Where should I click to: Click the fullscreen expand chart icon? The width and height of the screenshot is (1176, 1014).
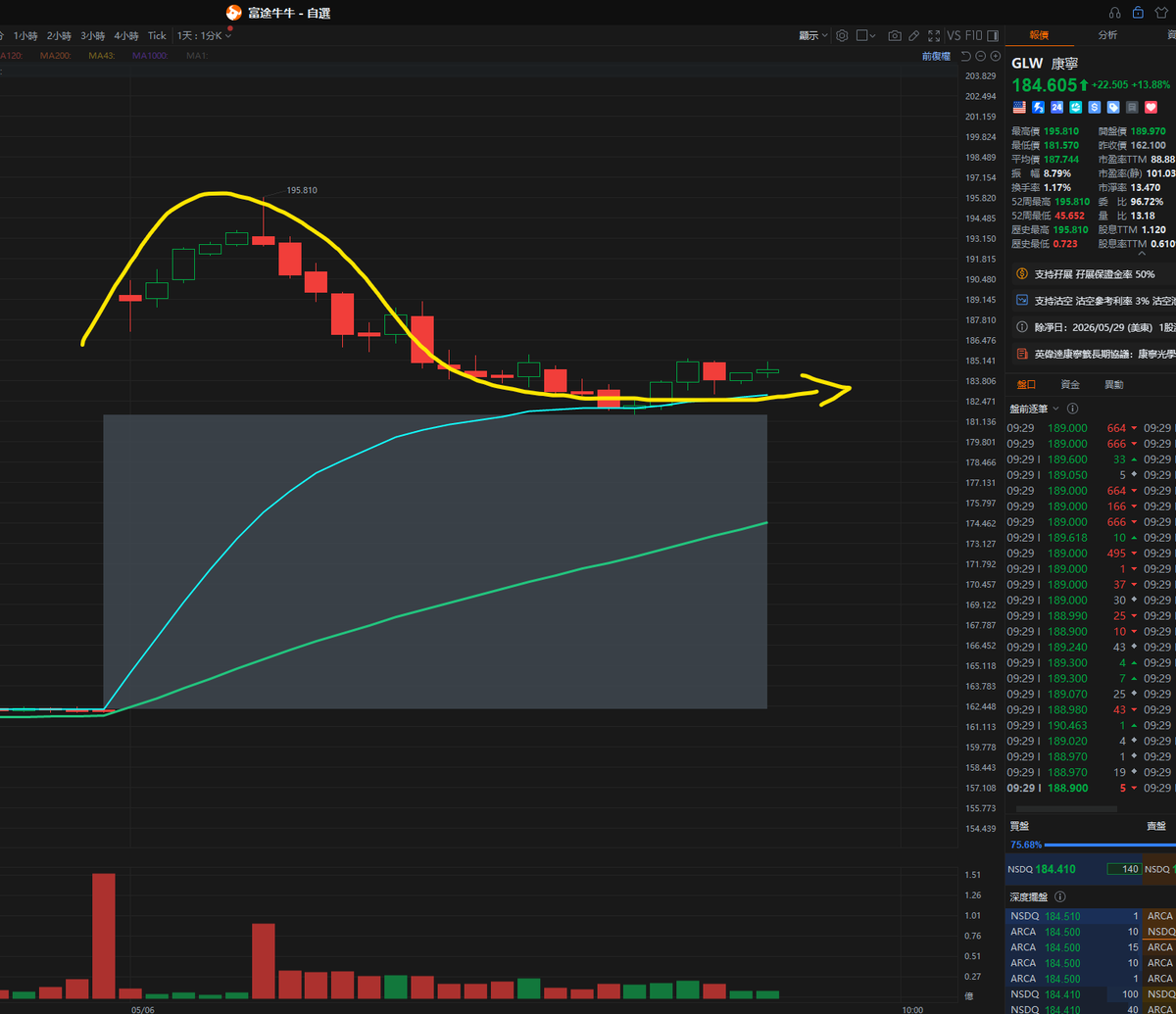934,35
